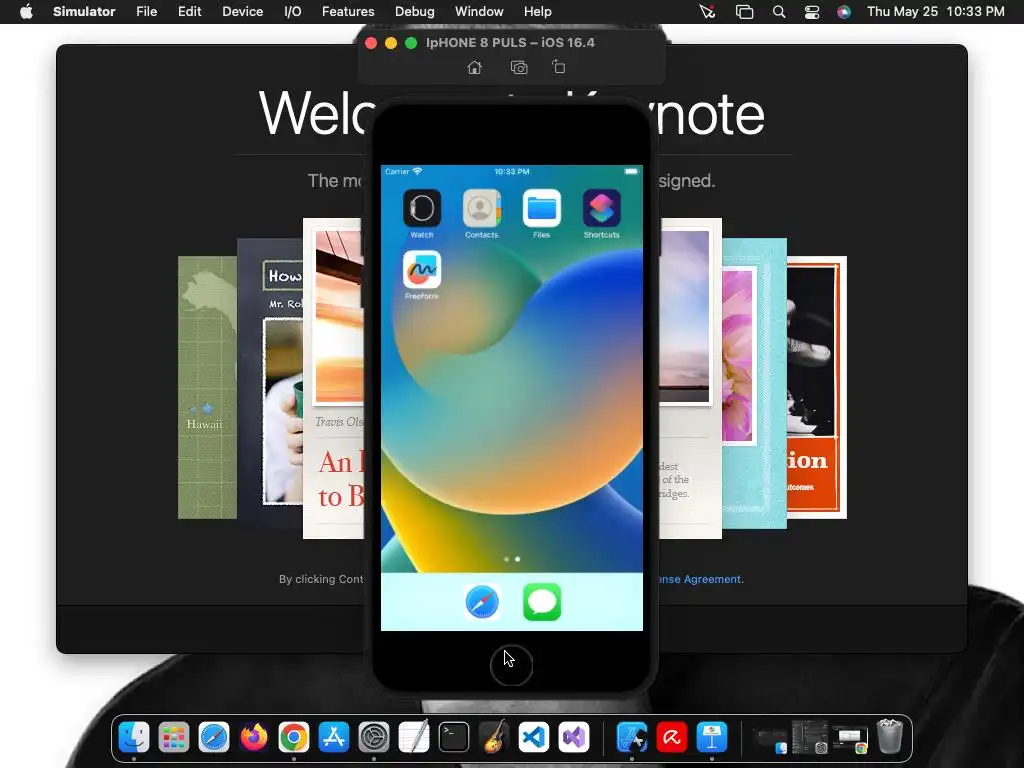Click the Siri icon in menu bar

click(844, 12)
